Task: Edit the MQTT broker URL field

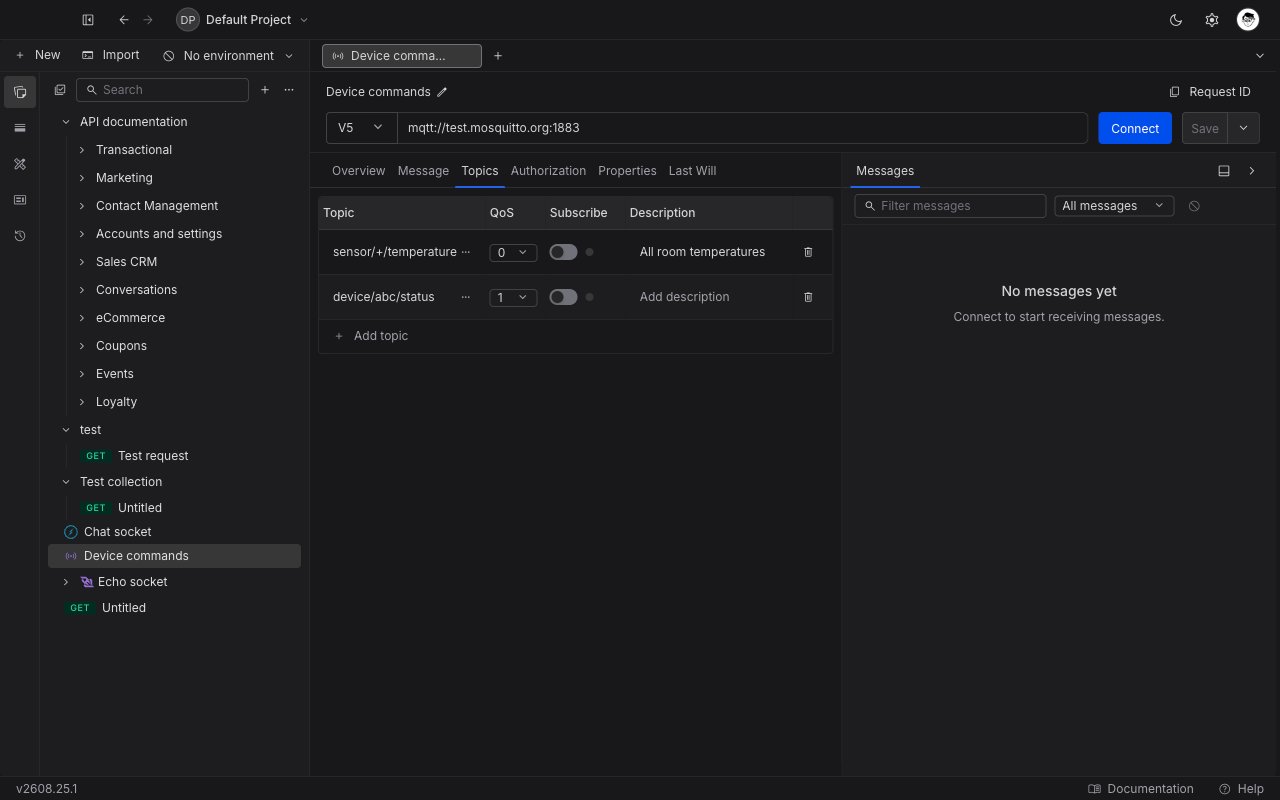Action: 742,128
